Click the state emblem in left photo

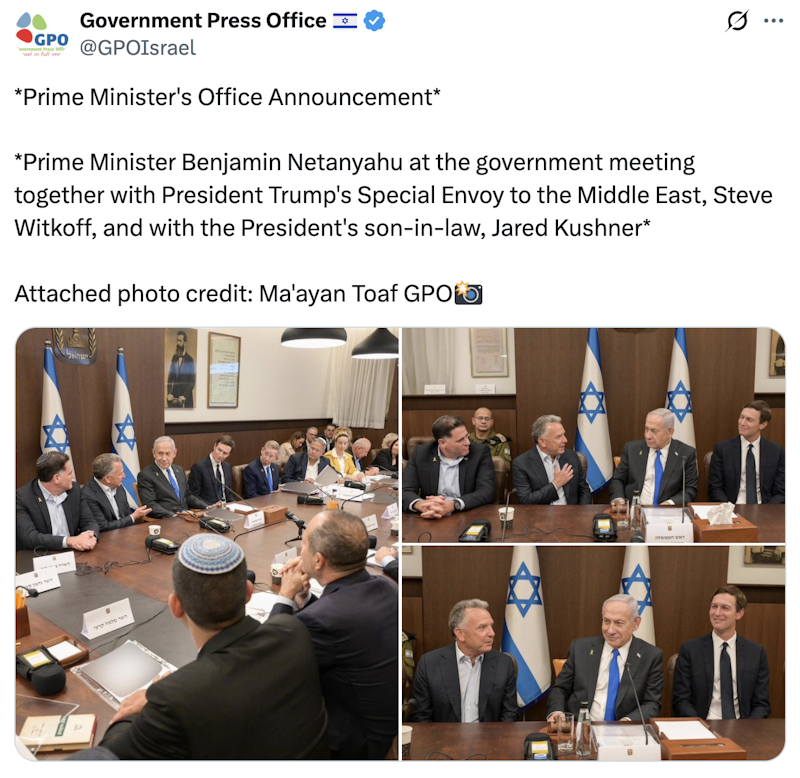(x=76, y=346)
